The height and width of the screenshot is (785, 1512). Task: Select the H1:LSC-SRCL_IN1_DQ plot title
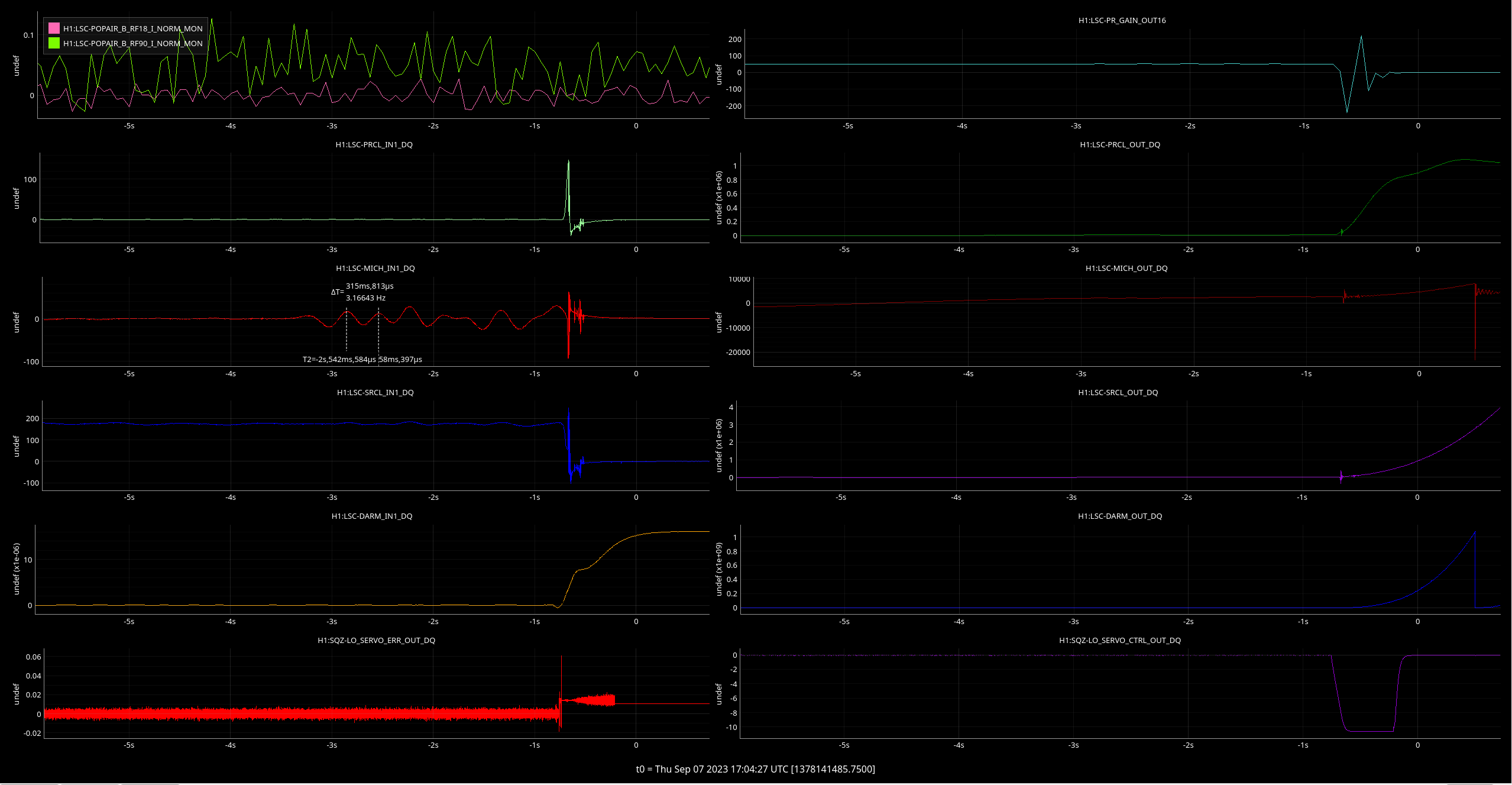pyautogui.click(x=375, y=392)
